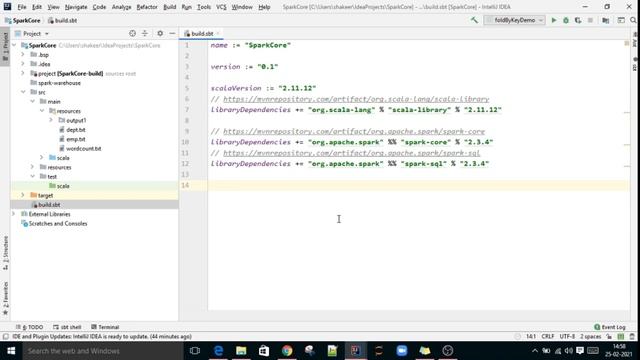Open the VCS menu
Viewport: 640px width, 360px height.
221,7
